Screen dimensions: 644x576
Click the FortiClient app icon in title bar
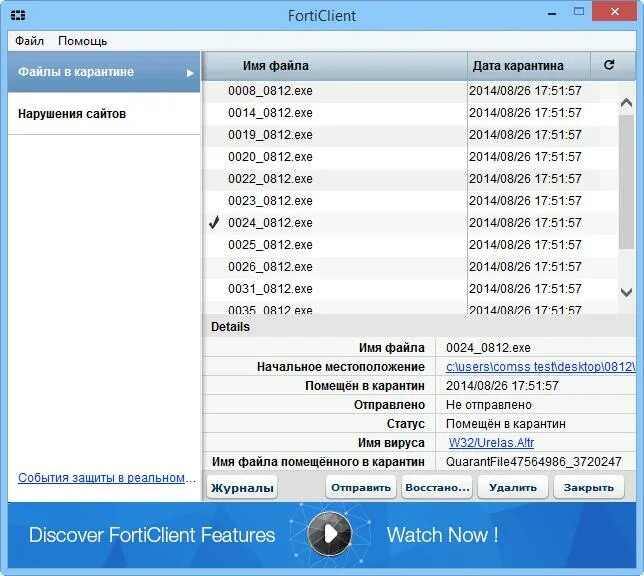point(18,15)
